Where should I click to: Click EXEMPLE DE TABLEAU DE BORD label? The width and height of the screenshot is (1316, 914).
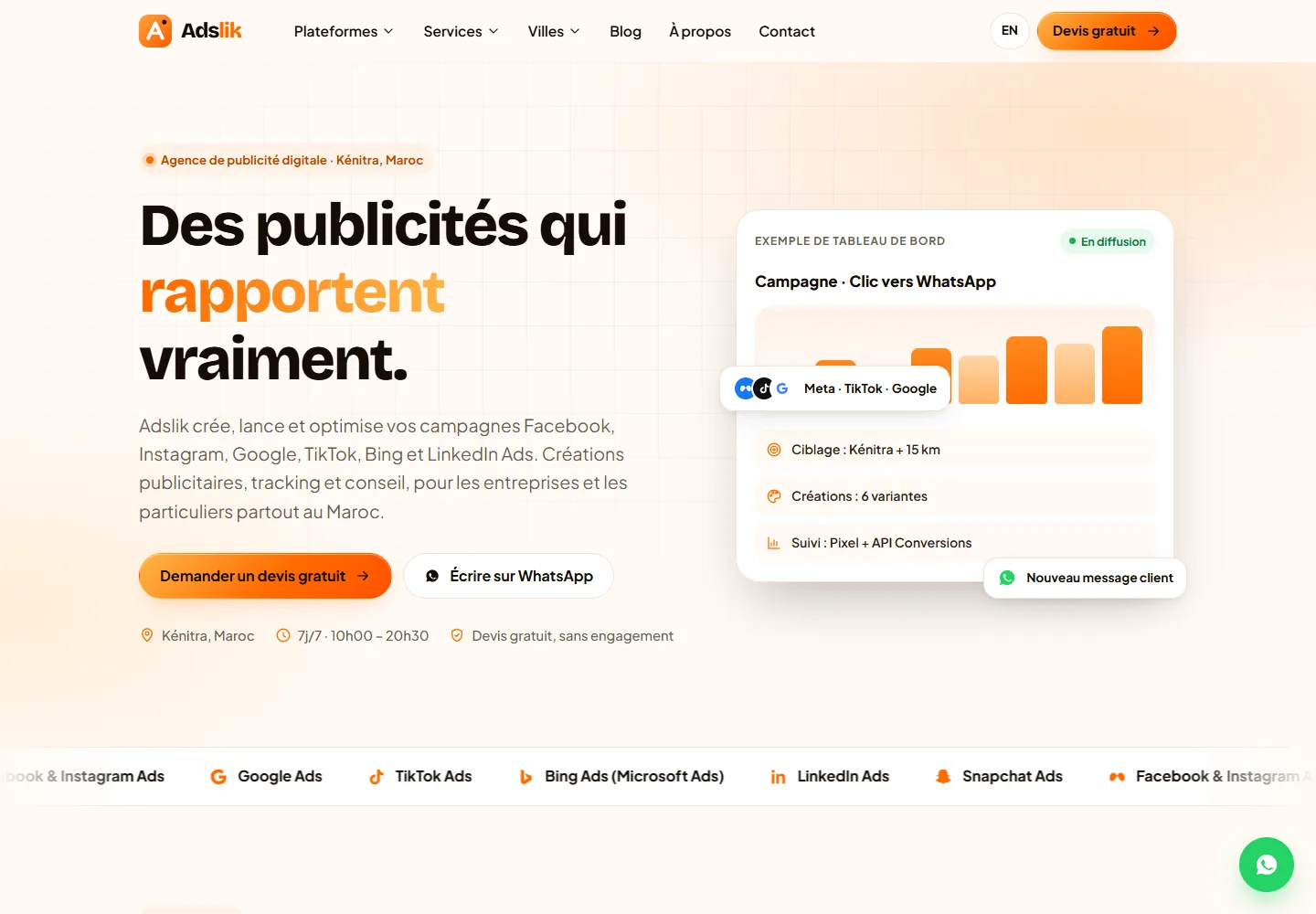(850, 241)
